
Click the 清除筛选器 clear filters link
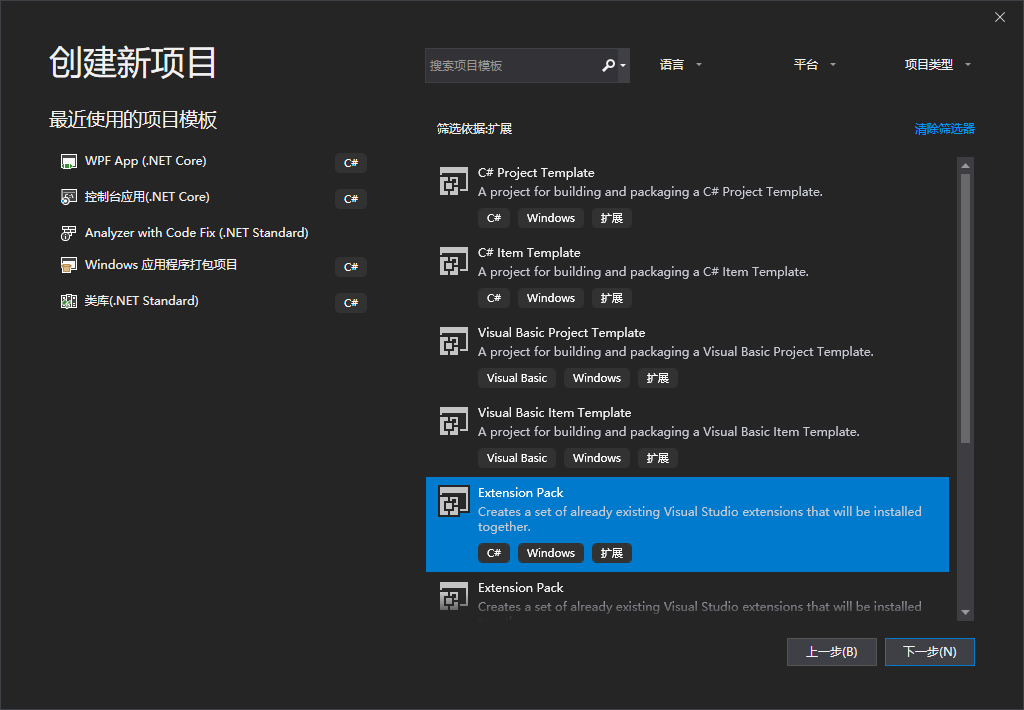(944, 129)
